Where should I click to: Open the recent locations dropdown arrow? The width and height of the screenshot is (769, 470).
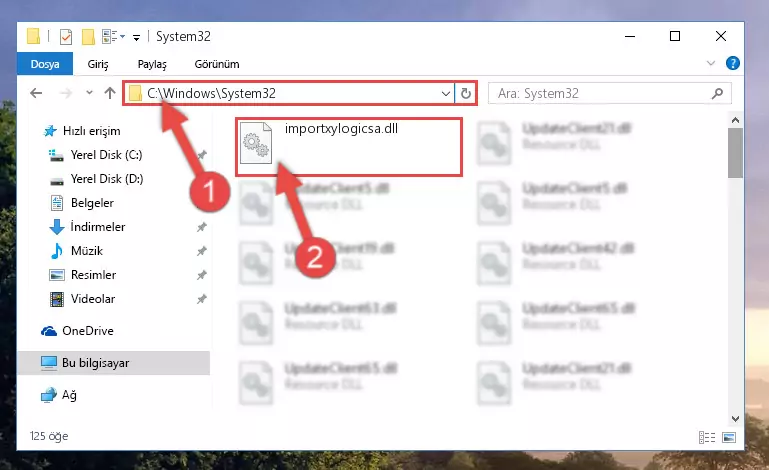pyautogui.click(x=89, y=92)
